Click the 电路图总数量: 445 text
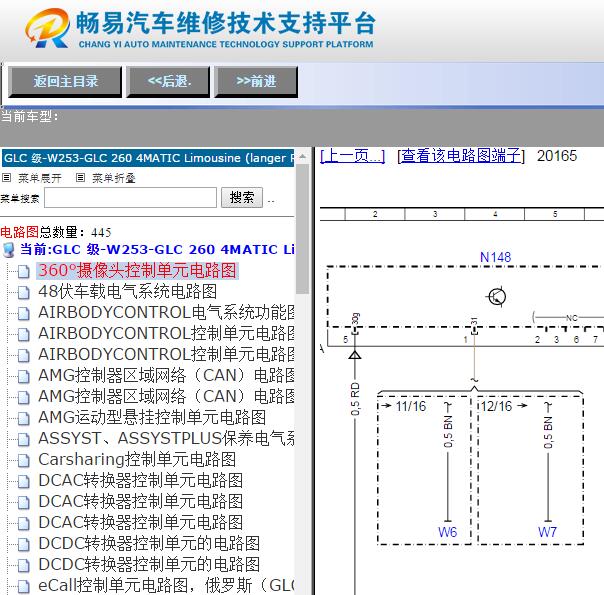The width and height of the screenshot is (604, 595). click(56, 232)
